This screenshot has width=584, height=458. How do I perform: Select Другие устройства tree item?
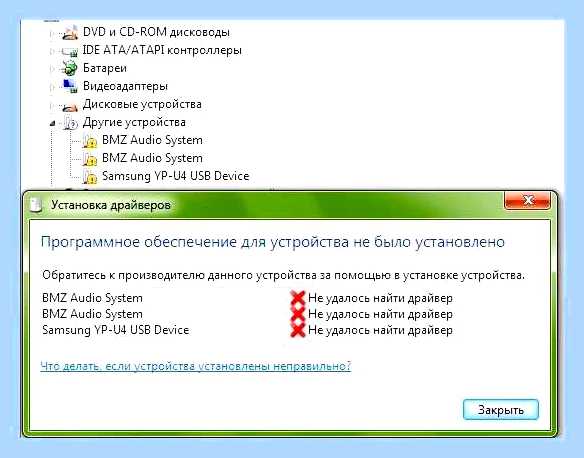(x=134, y=122)
